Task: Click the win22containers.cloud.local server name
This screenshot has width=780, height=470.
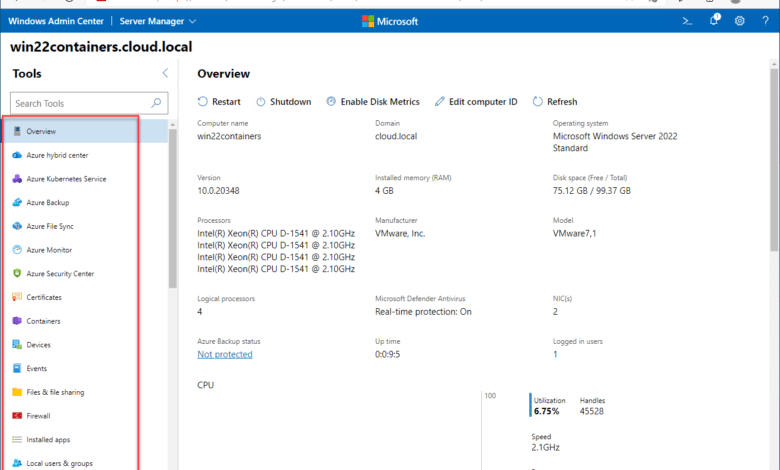Action: coord(101,47)
